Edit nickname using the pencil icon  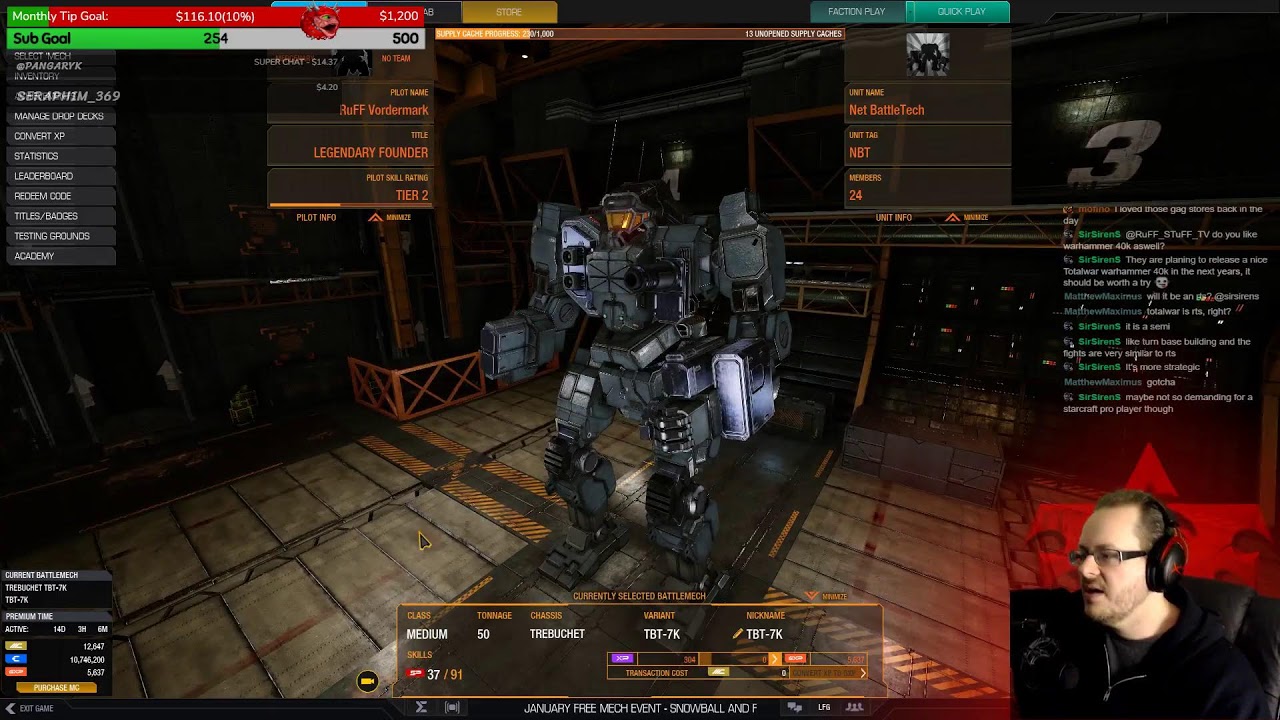click(x=738, y=634)
